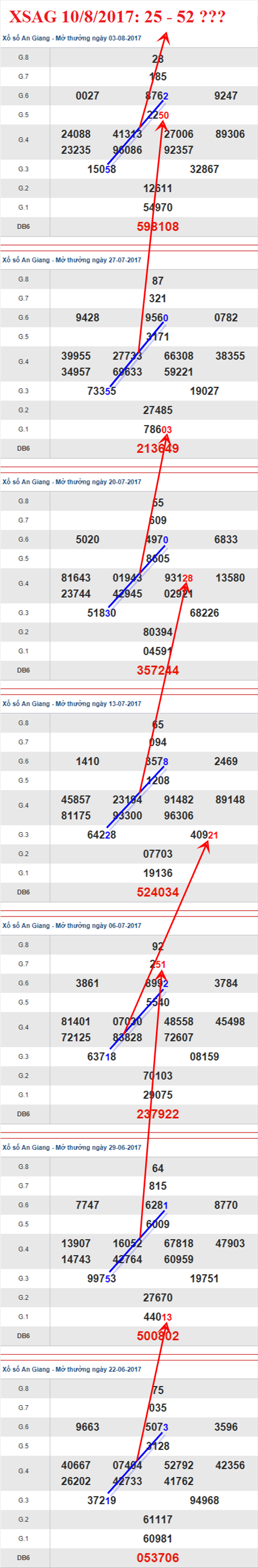The width and height of the screenshot is (258, 1568).
Task: Pick the G.2 number 80394
Action: [157, 633]
